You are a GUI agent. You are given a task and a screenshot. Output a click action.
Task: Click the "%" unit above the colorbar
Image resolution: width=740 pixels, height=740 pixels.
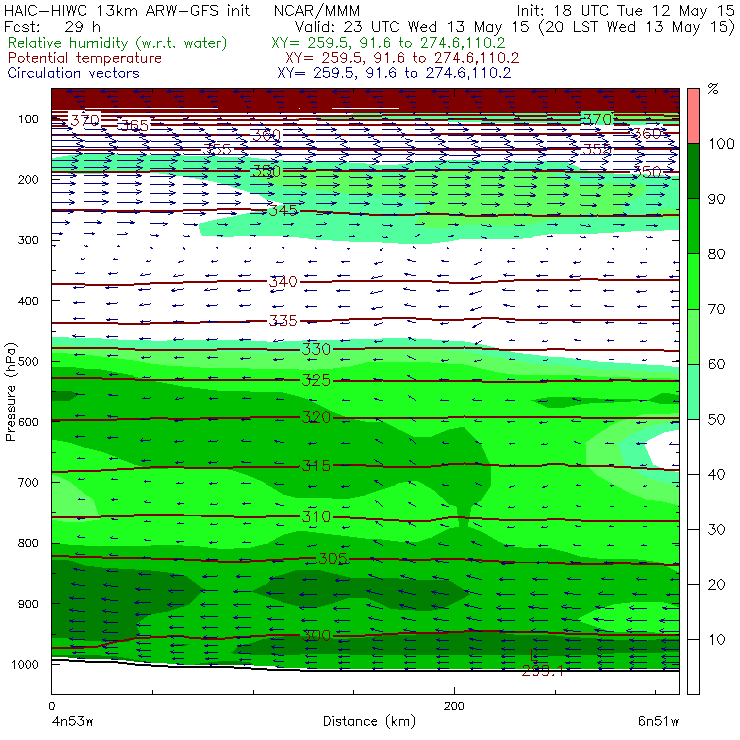click(x=713, y=89)
